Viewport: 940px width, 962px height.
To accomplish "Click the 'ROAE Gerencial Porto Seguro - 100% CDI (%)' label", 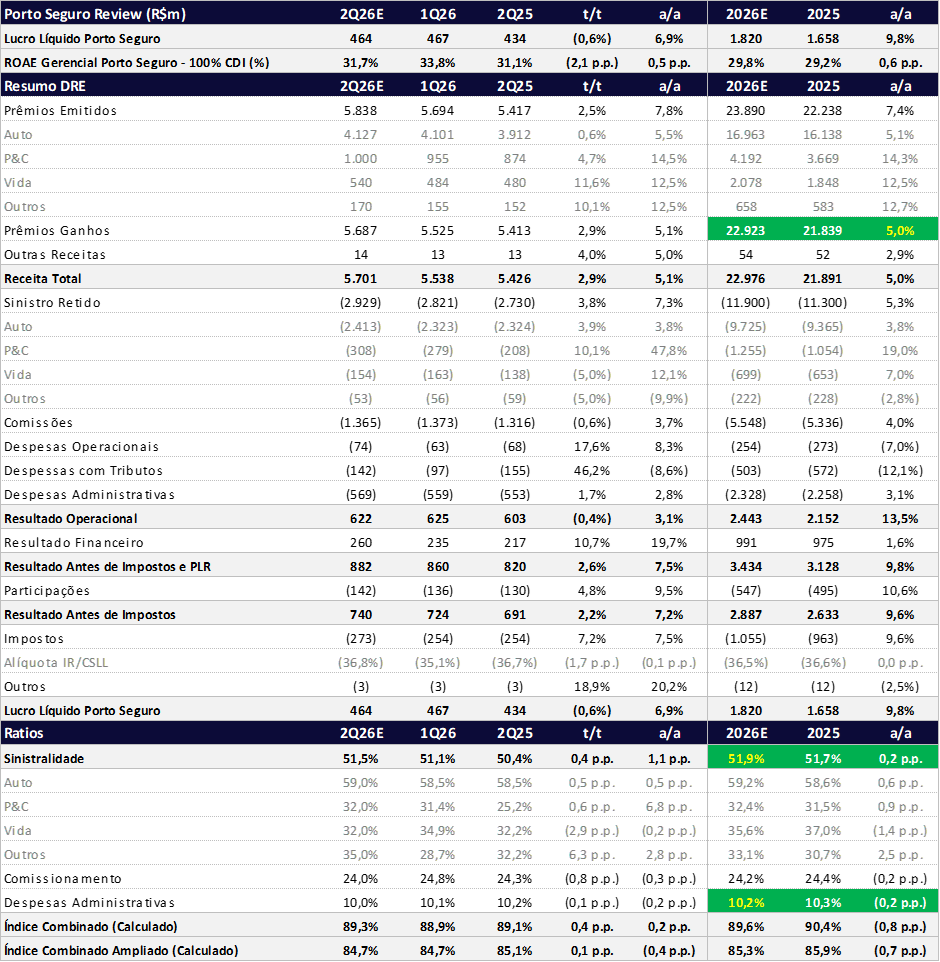I will coord(137,63).
